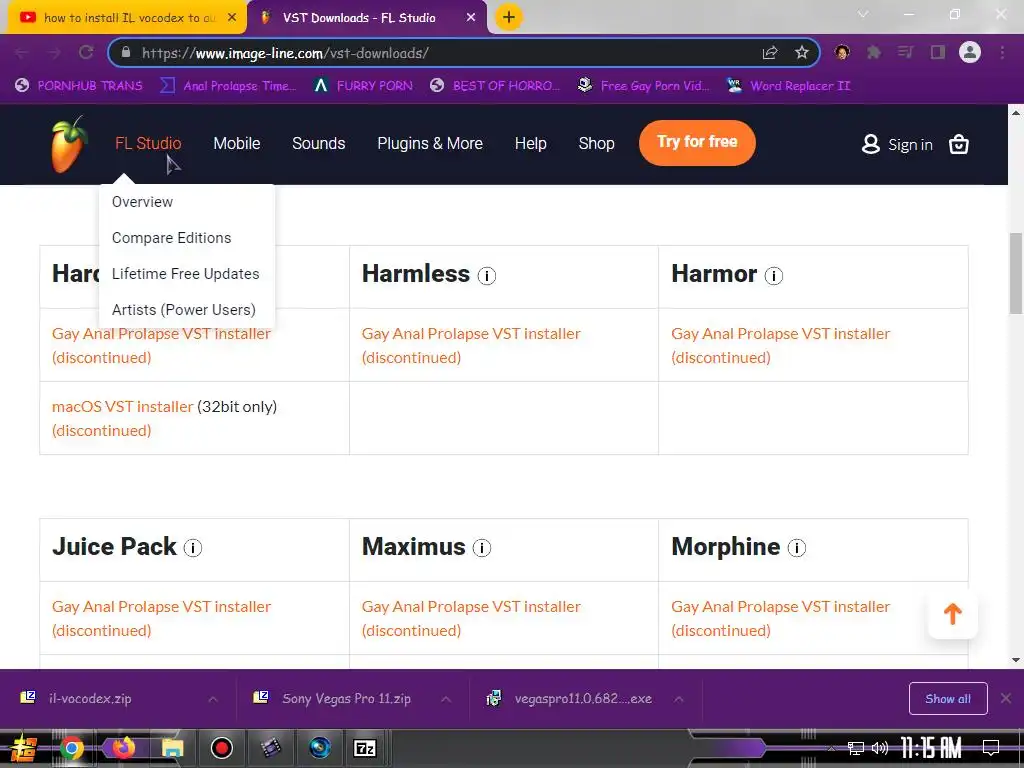
Task: Click the macOS VST installer link
Action: (x=122, y=407)
